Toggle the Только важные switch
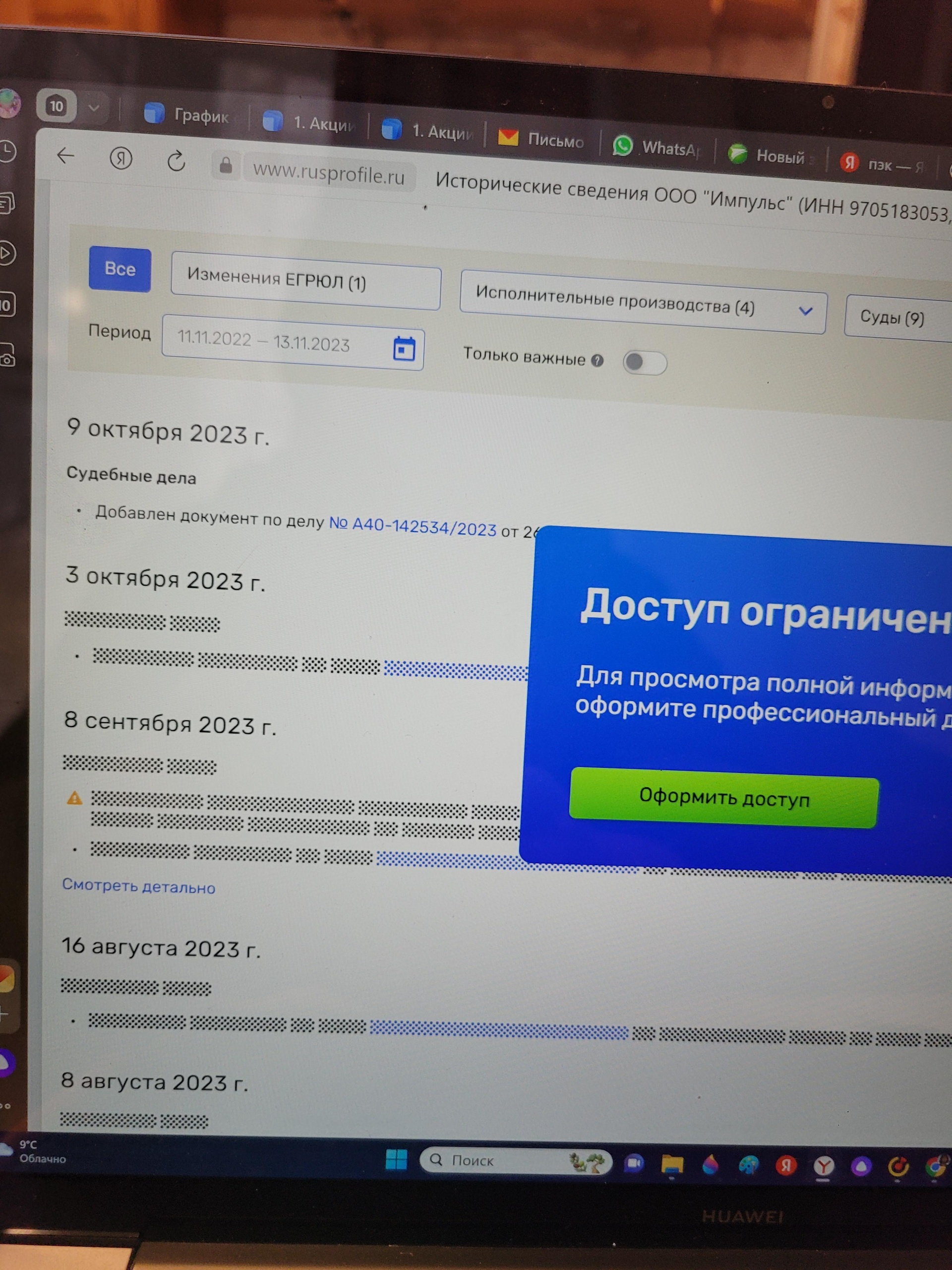The image size is (952, 1270). tap(645, 363)
